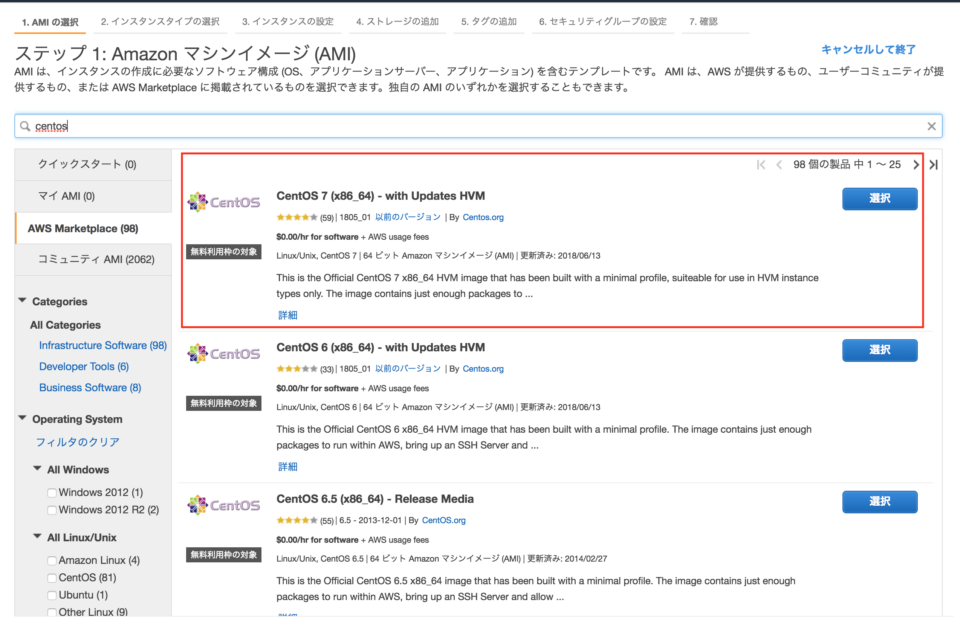This screenshot has width=960, height=637.
Task: Click the AMI search field
Action: 478,126
